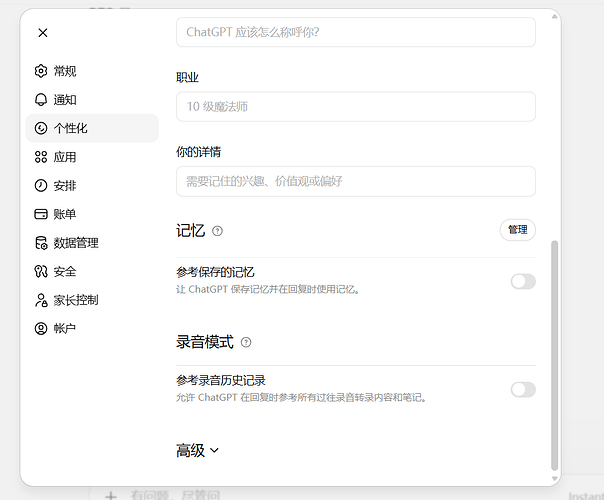Click the 职业 field label
Image resolution: width=604 pixels, height=500 pixels.
pyautogui.click(x=187, y=77)
